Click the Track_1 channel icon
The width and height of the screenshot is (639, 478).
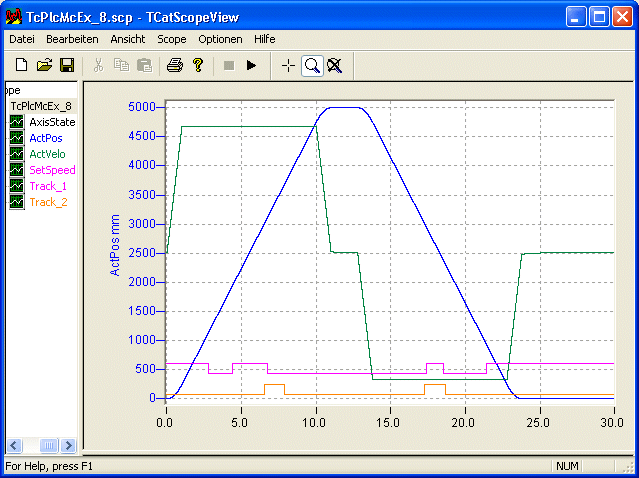(17, 186)
